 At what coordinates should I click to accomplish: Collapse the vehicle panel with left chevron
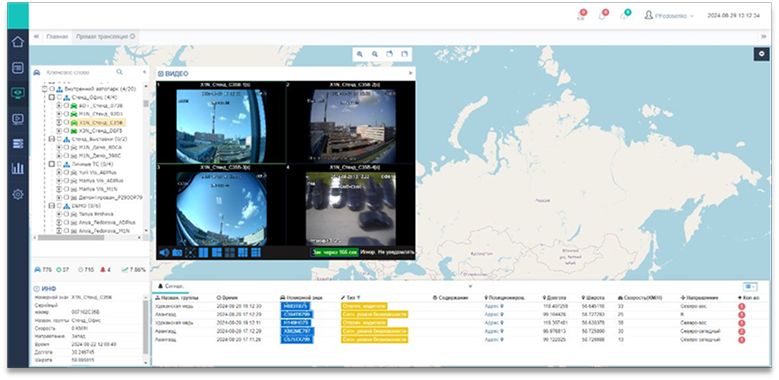pos(145,72)
